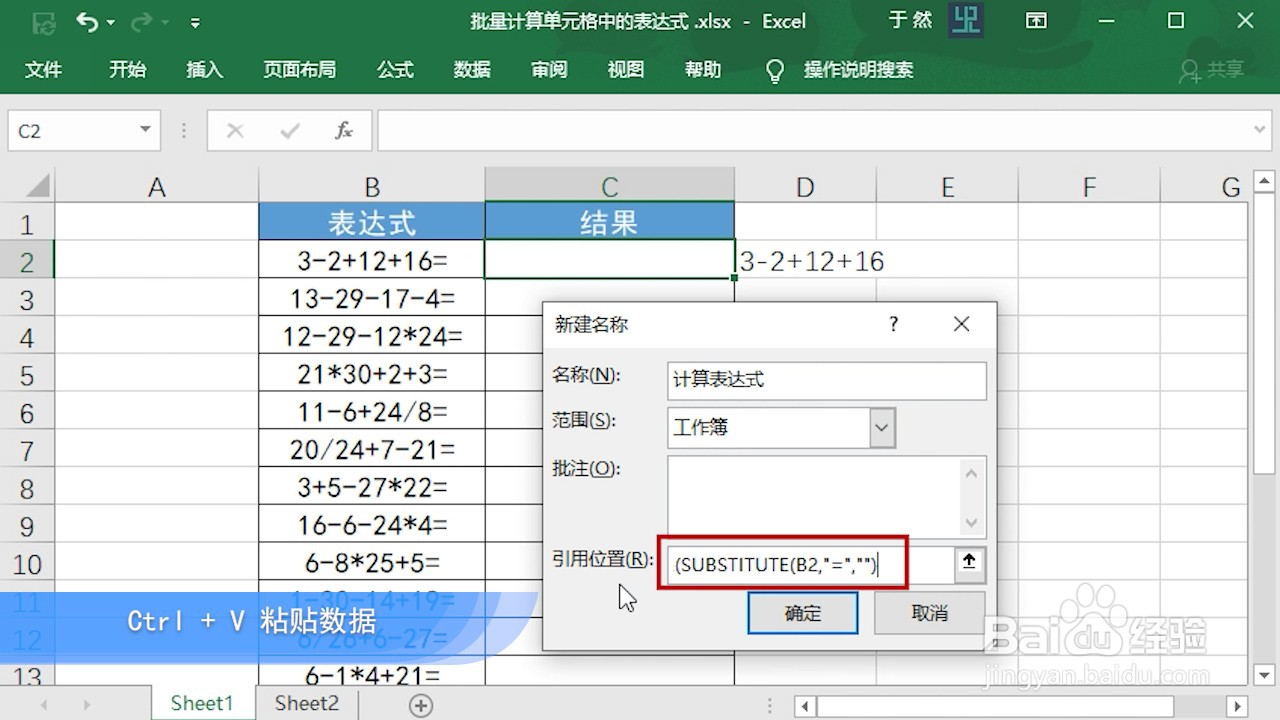Switch to the Sheet2 sheet tab

click(x=305, y=703)
